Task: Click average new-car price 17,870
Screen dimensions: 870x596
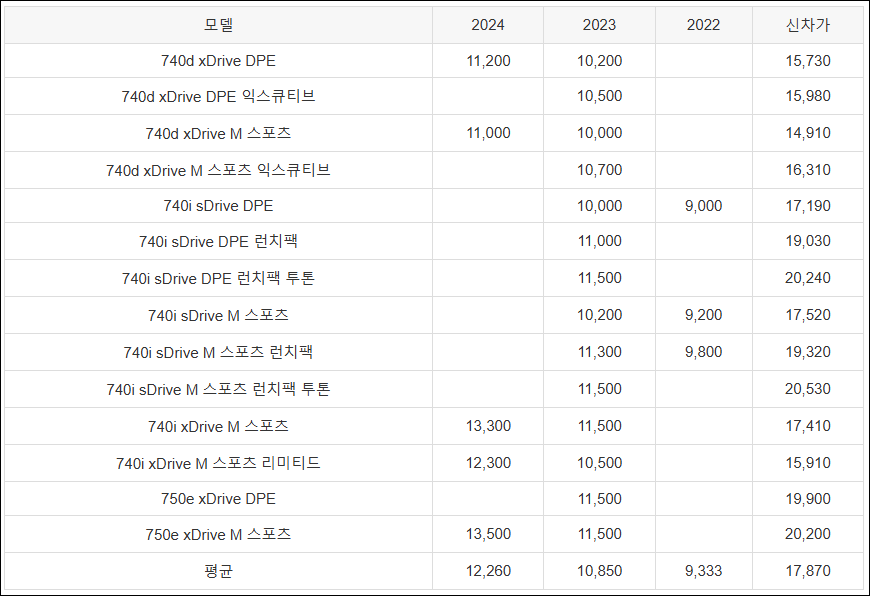Action: [808, 570]
